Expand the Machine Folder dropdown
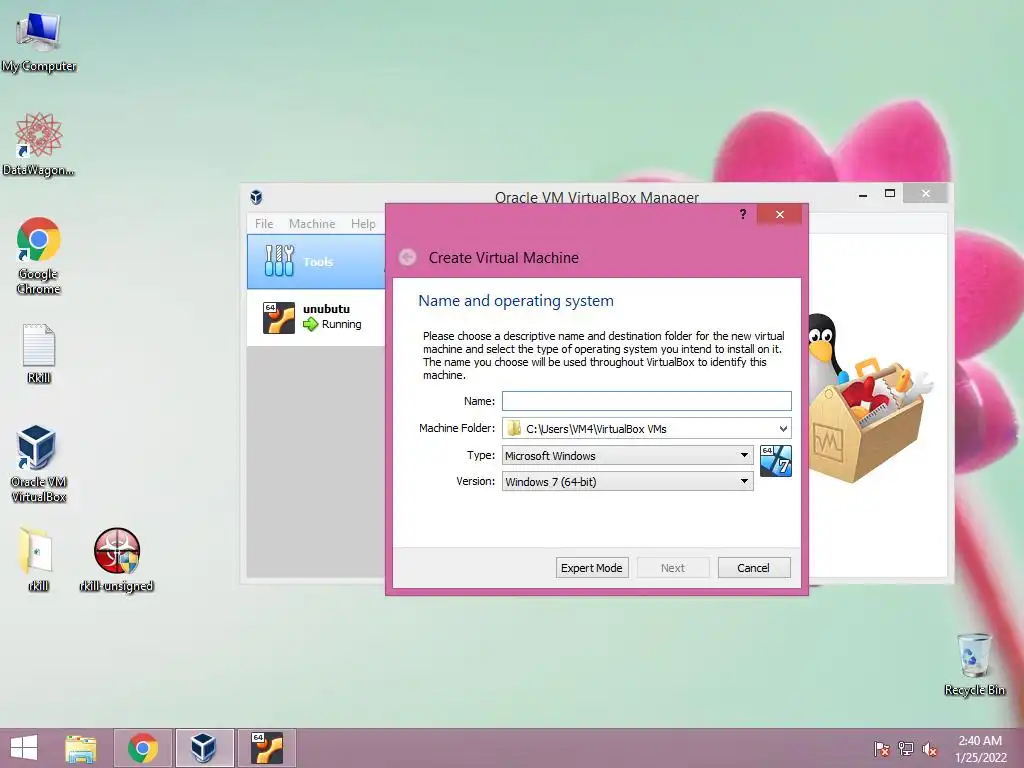 coord(783,428)
